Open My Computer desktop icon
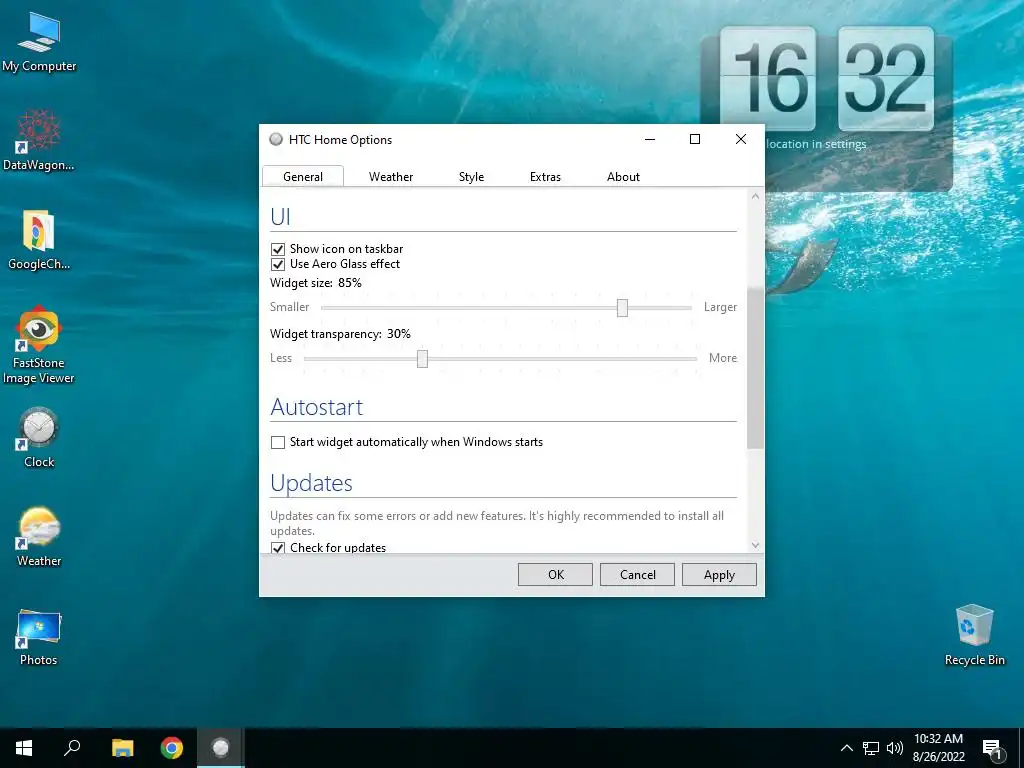Image resolution: width=1024 pixels, height=768 pixels. [x=39, y=42]
